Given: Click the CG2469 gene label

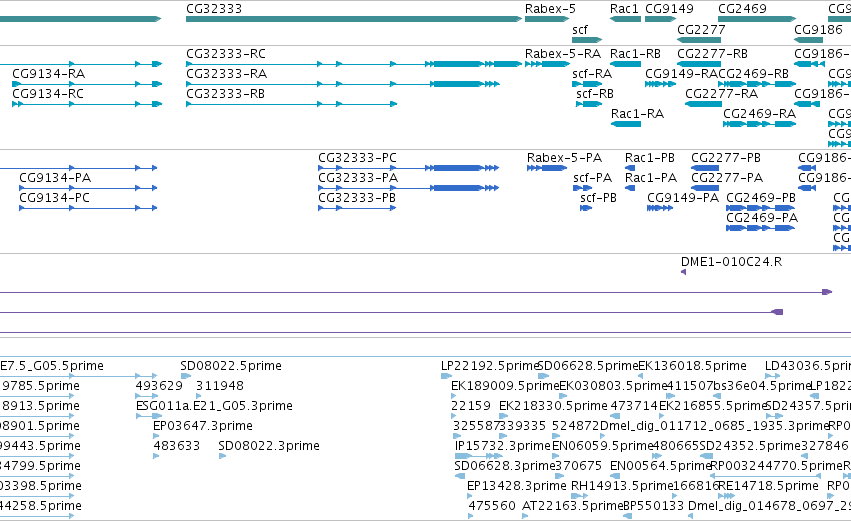Looking at the screenshot, I should click(x=742, y=9).
